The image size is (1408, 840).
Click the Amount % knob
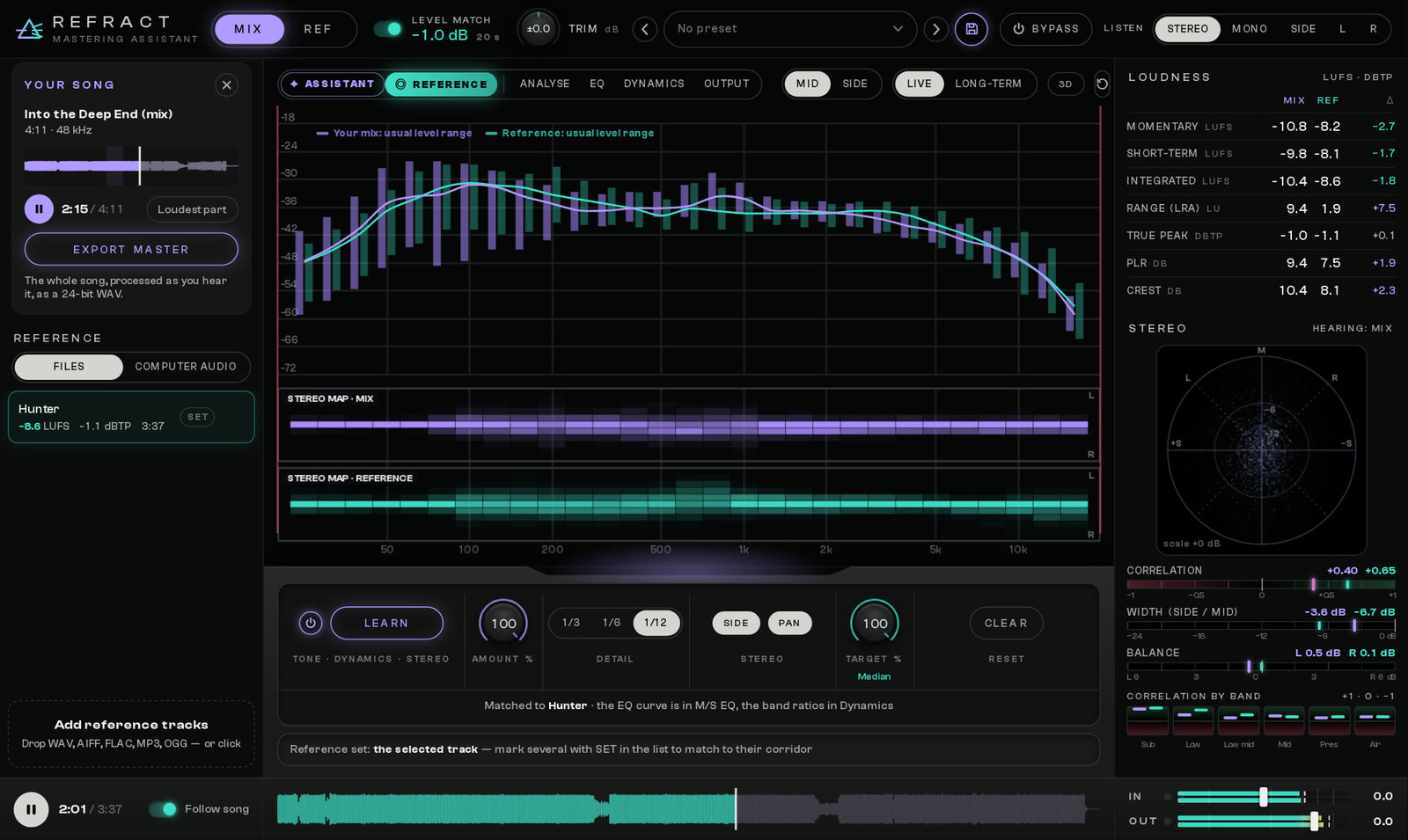tap(503, 623)
